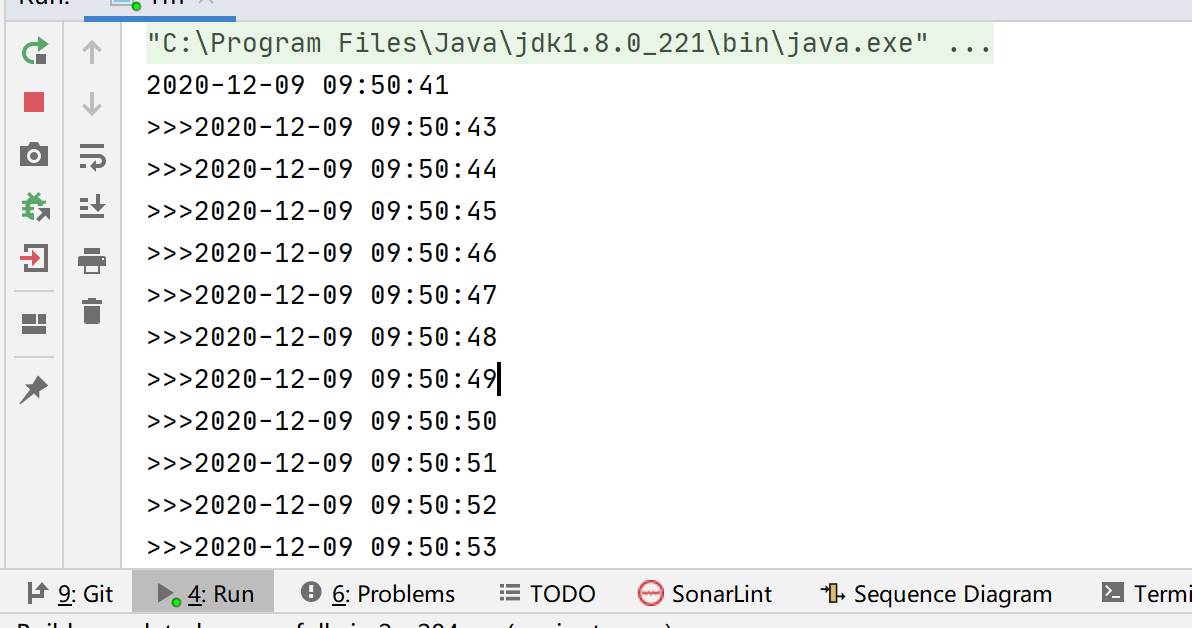The width and height of the screenshot is (1192, 628).
Task: Clear console with trash can icon
Action: pos(92,311)
